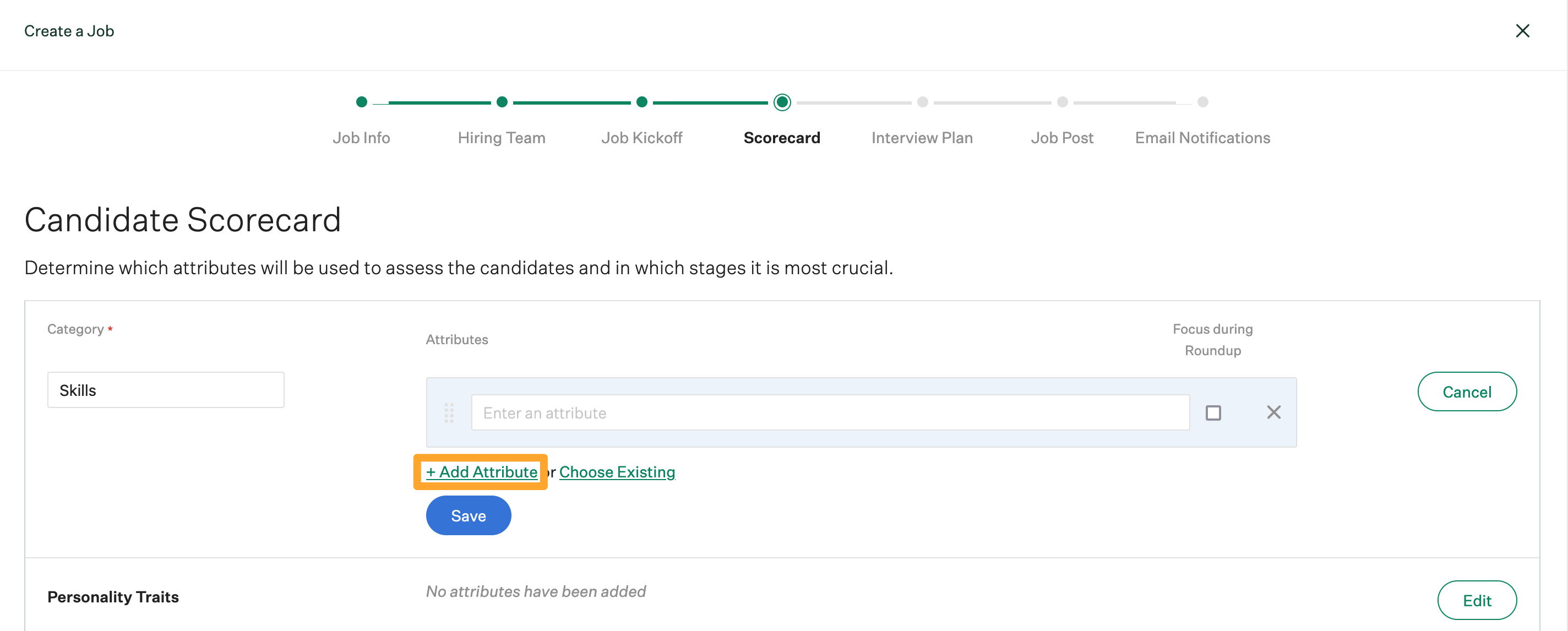Go to the Job Info step
Viewport: 1568px width, 631px height.
tap(361, 138)
